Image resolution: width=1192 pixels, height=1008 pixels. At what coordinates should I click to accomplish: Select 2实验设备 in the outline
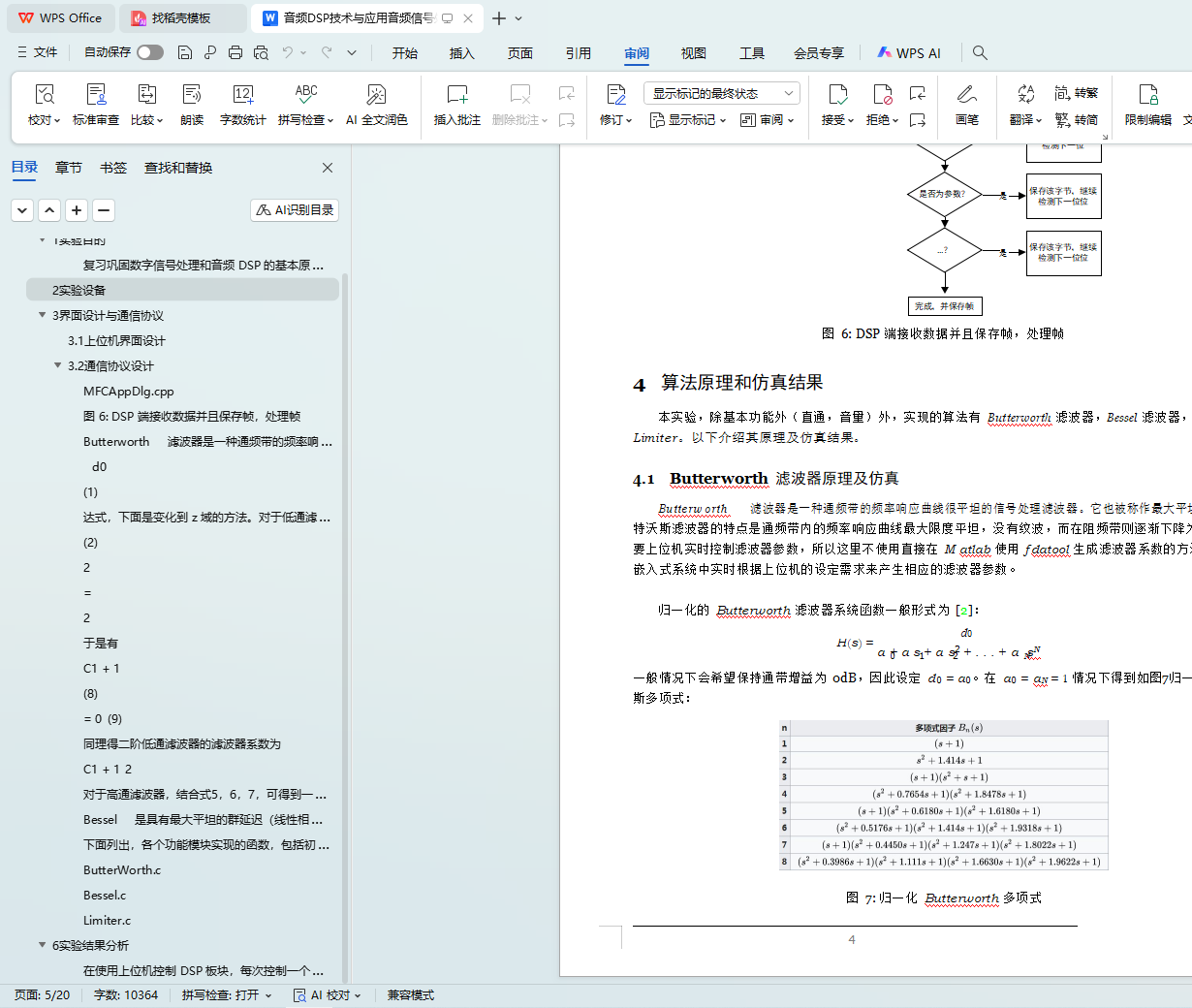[x=79, y=290]
